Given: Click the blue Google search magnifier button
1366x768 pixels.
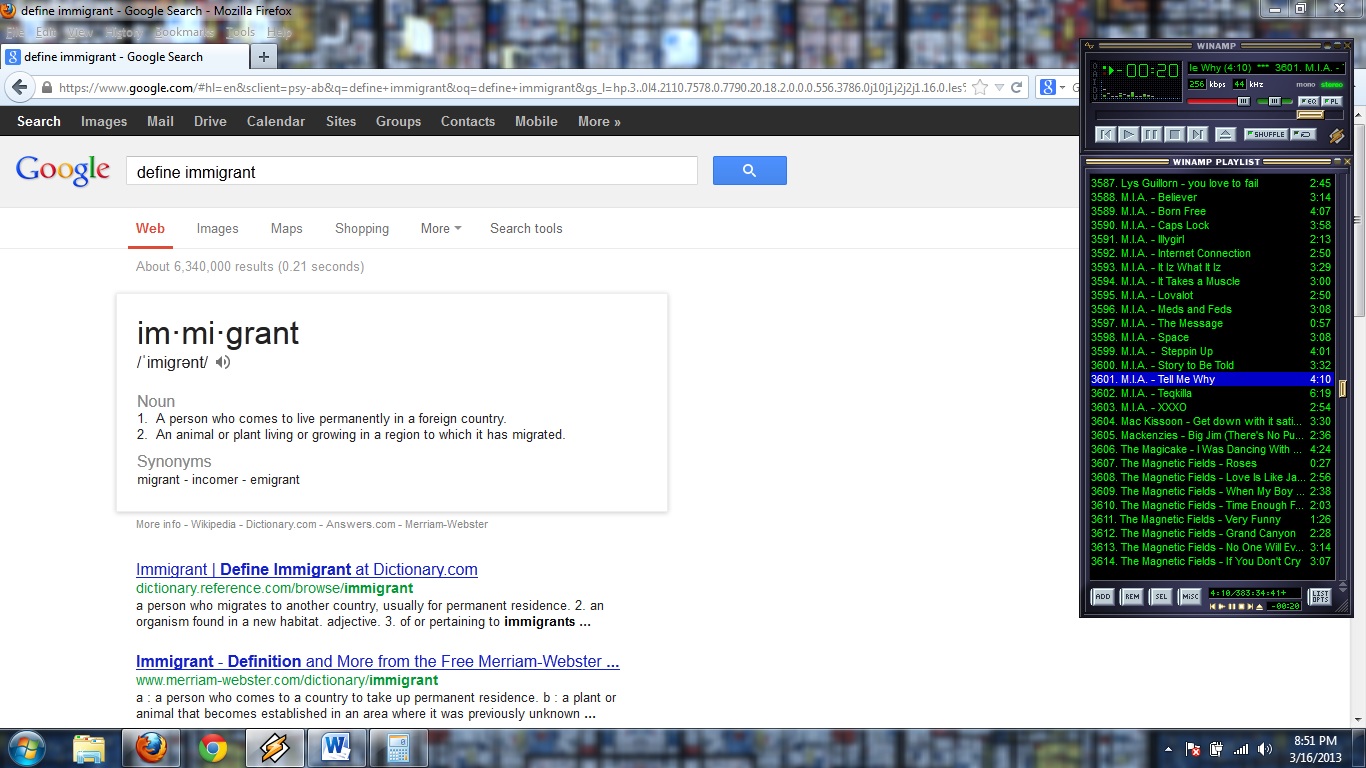Looking at the screenshot, I should point(749,171).
